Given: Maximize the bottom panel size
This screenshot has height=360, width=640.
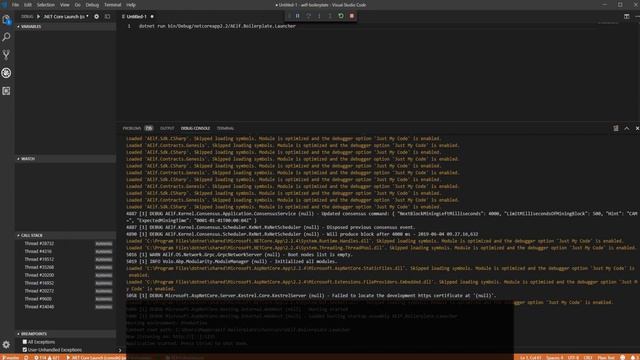Looking at the screenshot, I should coord(627,128).
